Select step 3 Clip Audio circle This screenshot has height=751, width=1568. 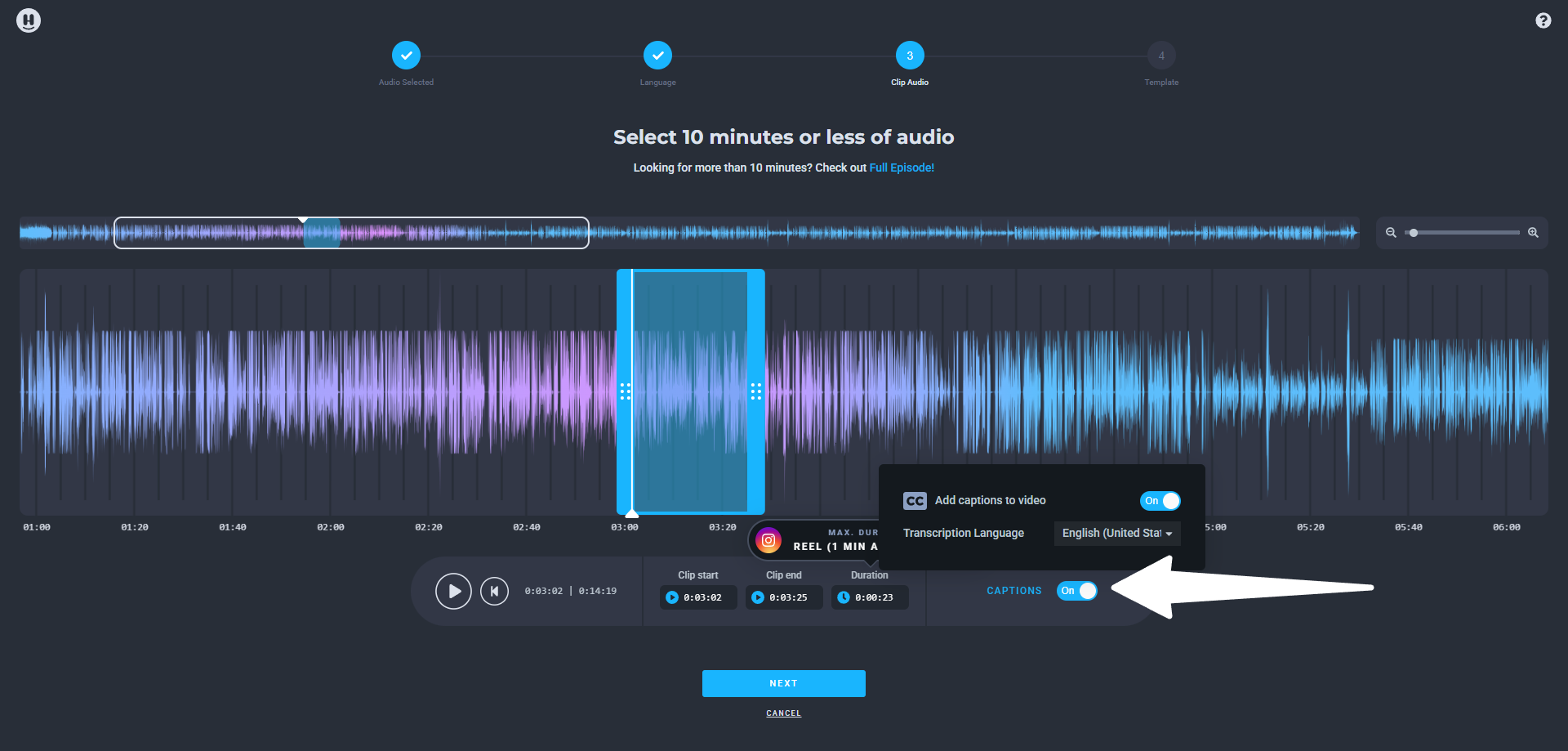[910, 56]
